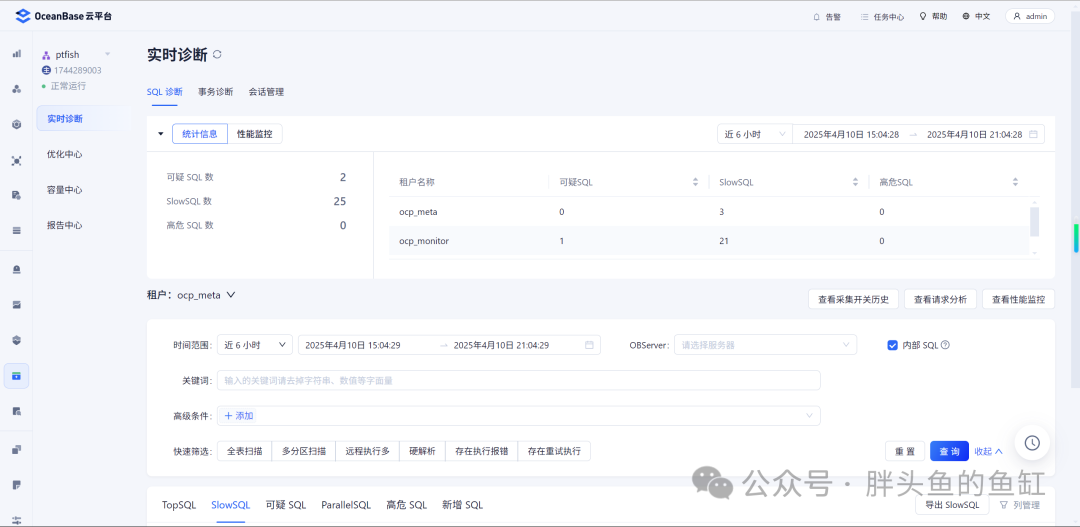
Task: Sort the table by 可疑SQL column
Action: pos(695,183)
